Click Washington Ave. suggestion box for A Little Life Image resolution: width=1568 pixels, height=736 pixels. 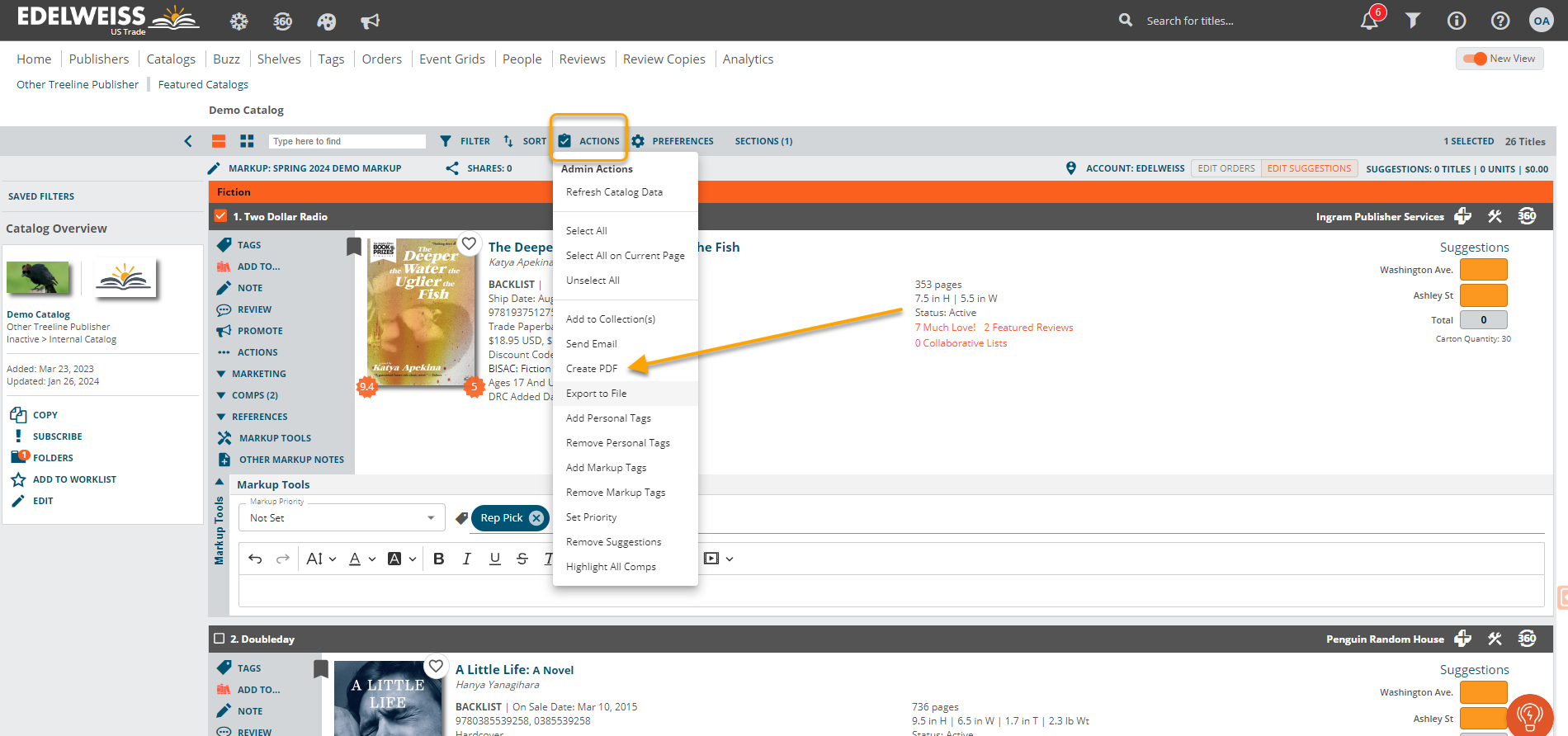[1483, 692]
